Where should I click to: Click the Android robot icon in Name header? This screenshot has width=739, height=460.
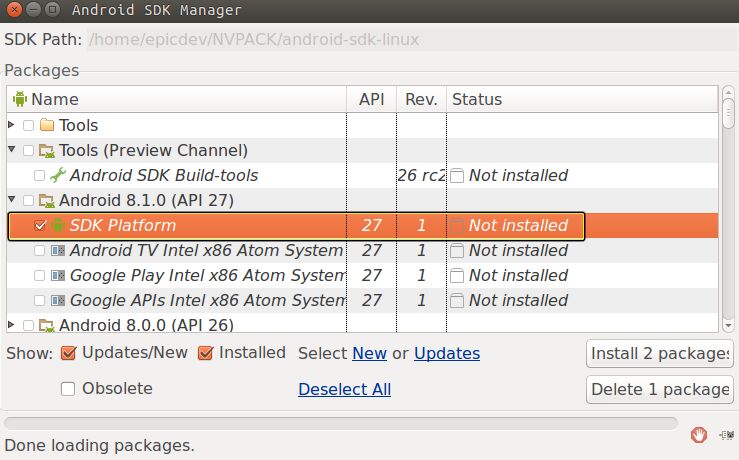click(20, 99)
